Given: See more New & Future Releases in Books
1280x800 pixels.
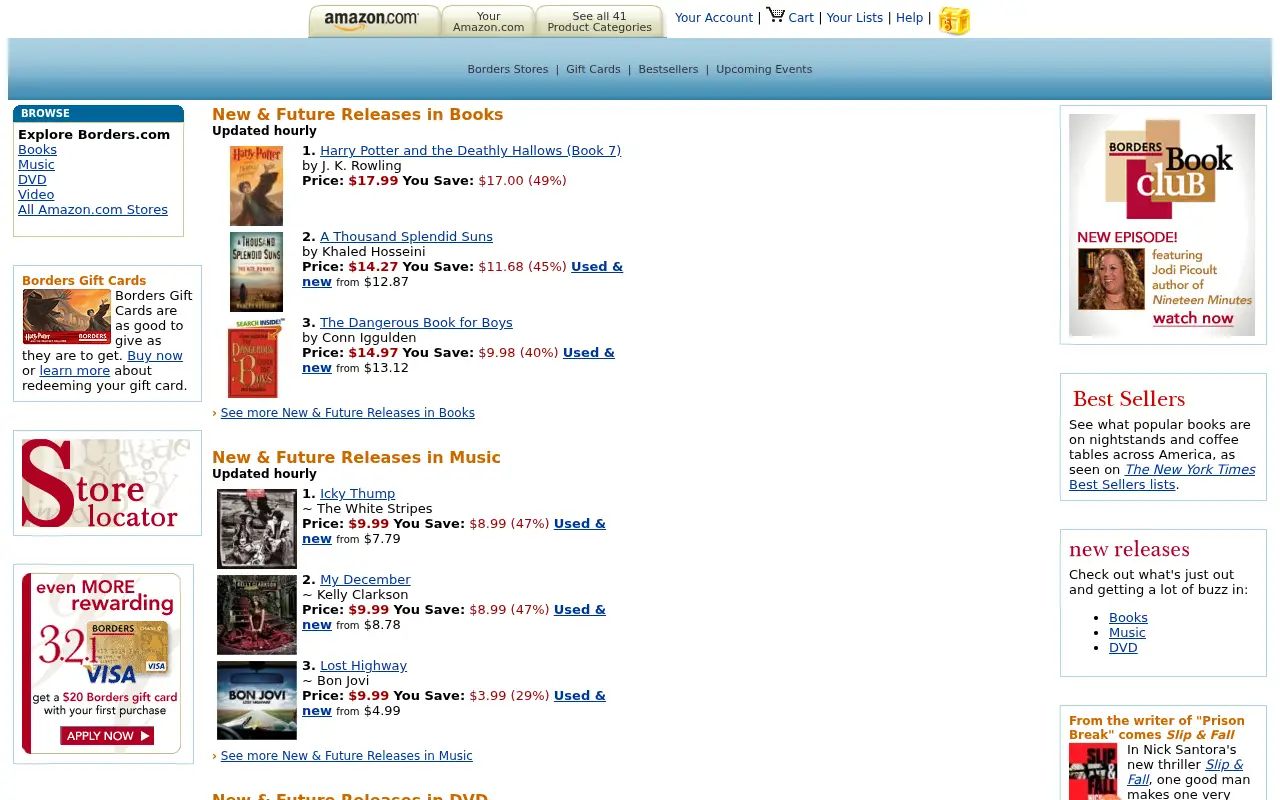Looking at the screenshot, I should point(348,413).
